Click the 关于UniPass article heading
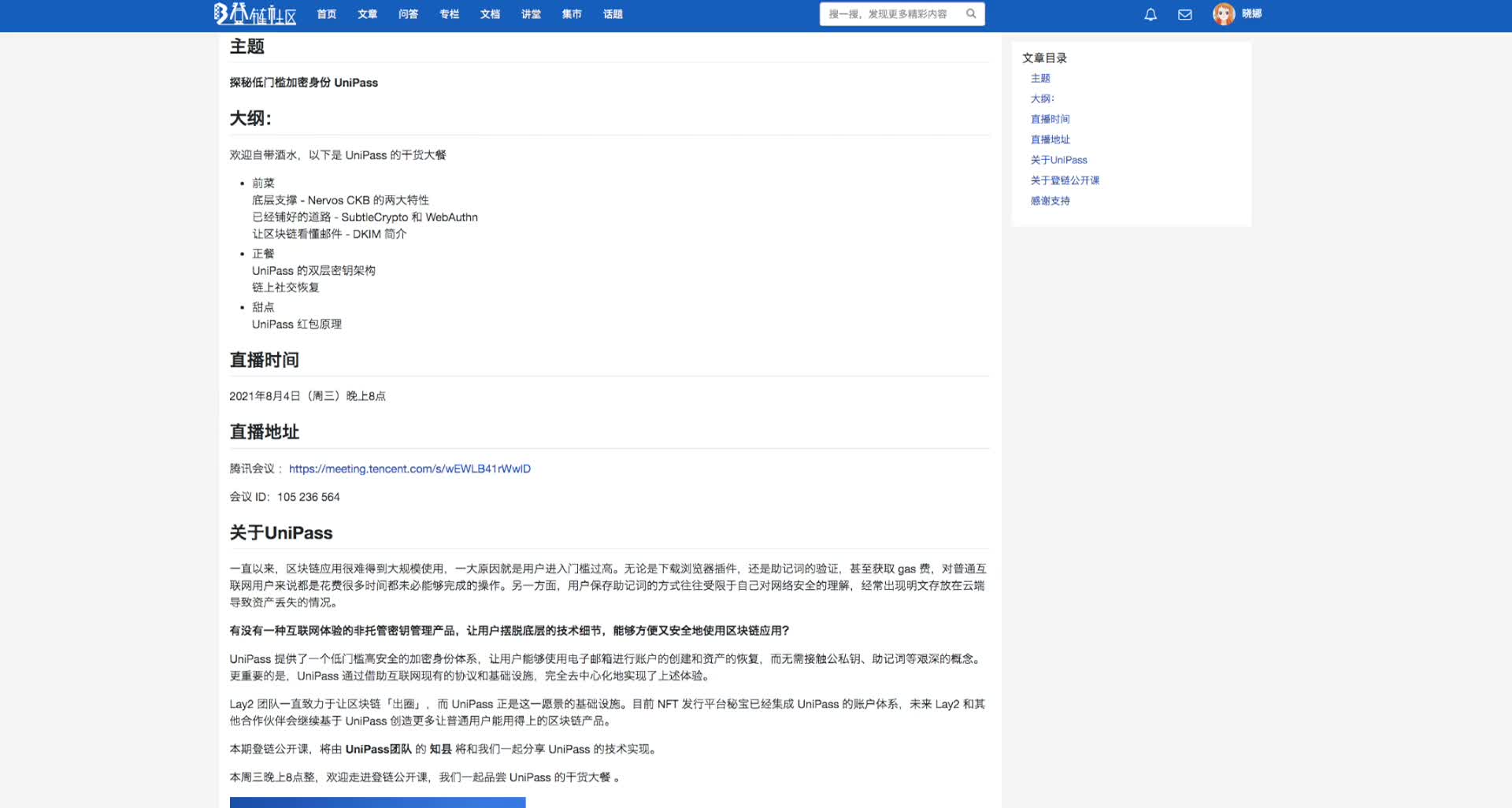1512x808 pixels. point(281,533)
